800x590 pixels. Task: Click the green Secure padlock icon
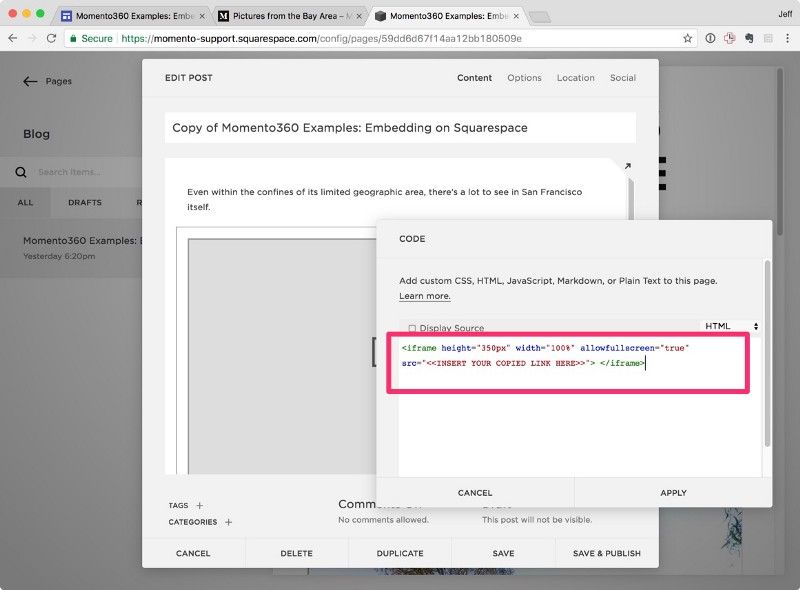(x=73, y=38)
